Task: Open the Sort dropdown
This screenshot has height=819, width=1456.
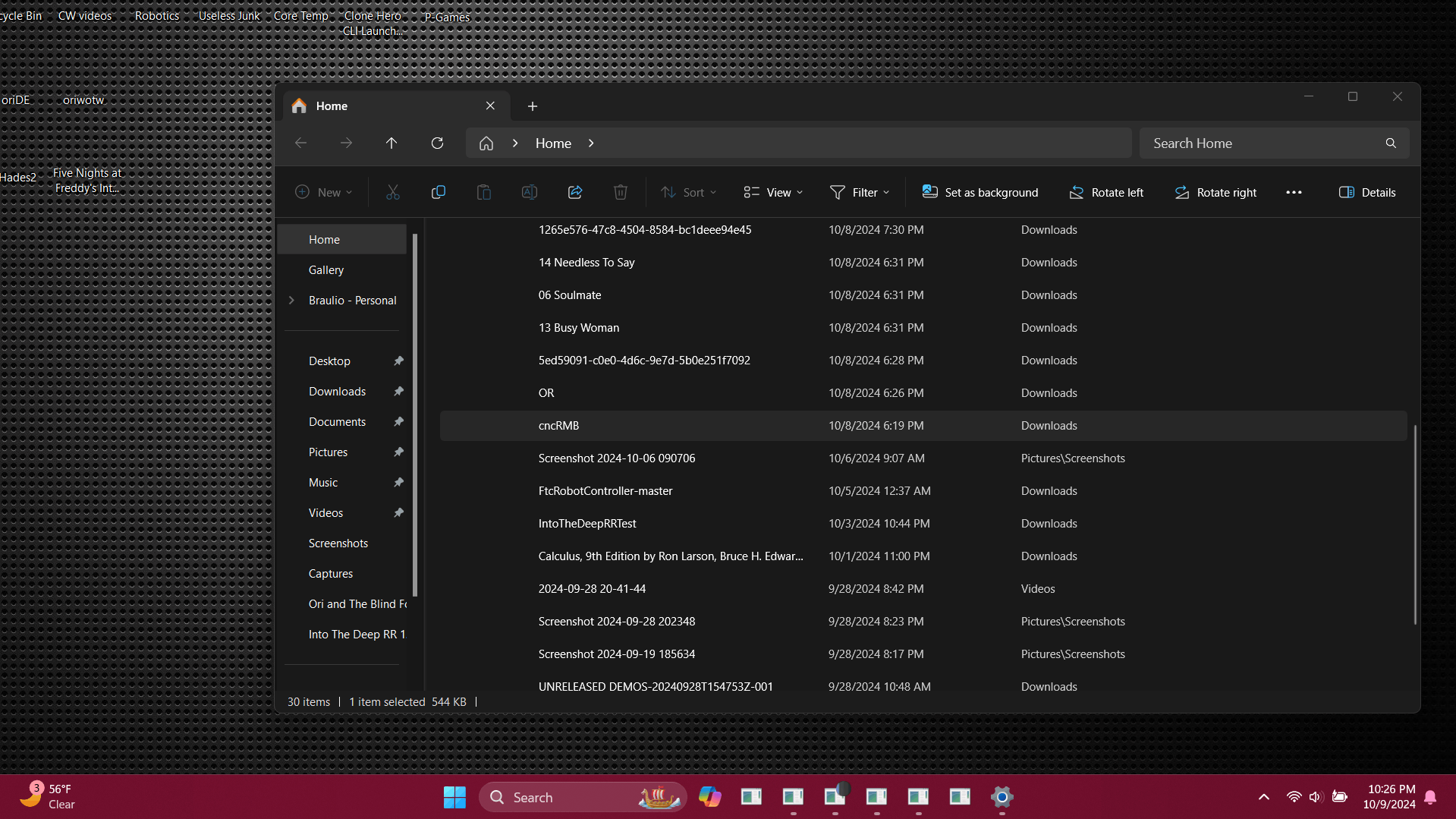Action: (x=688, y=193)
